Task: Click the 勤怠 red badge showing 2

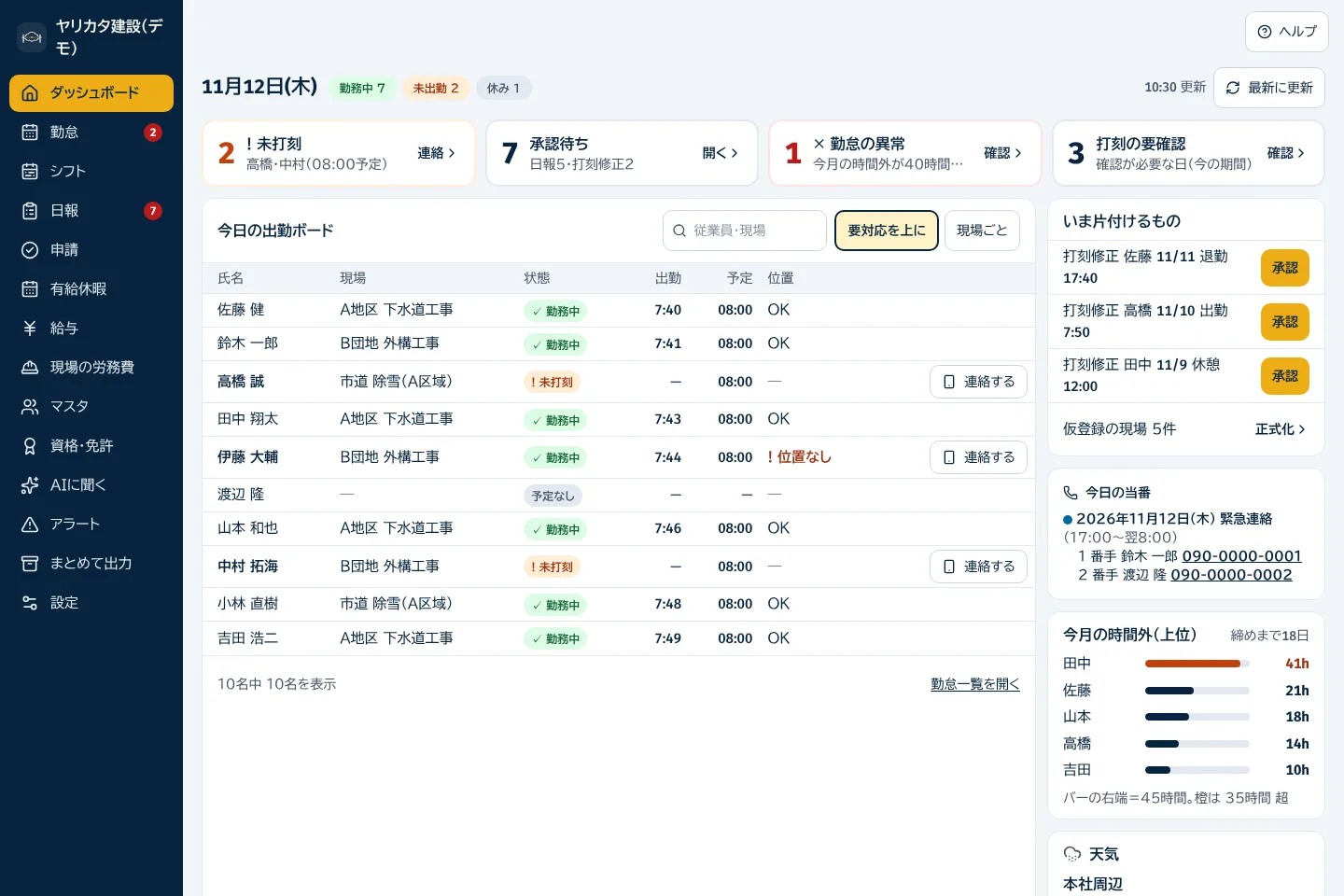Action: pyautogui.click(x=153, y=133)
